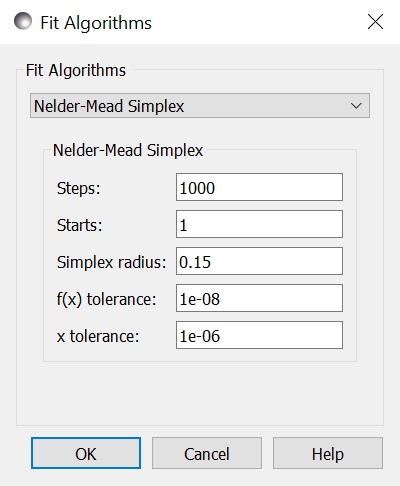The width and height of the screenshot is (400, 486).
Task: Click the 'Starts:' label
Action: [x=80, y=225]
